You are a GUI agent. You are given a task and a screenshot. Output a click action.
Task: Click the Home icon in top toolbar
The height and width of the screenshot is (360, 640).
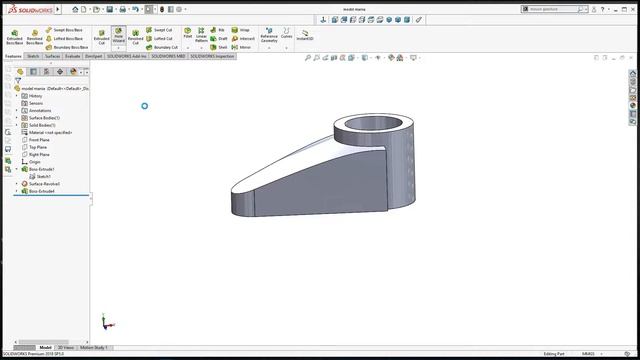tap(75, 9)
